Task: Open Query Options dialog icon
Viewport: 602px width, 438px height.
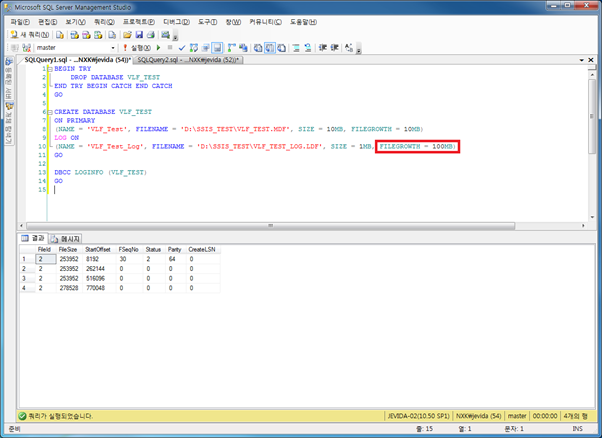Action: 206,48
